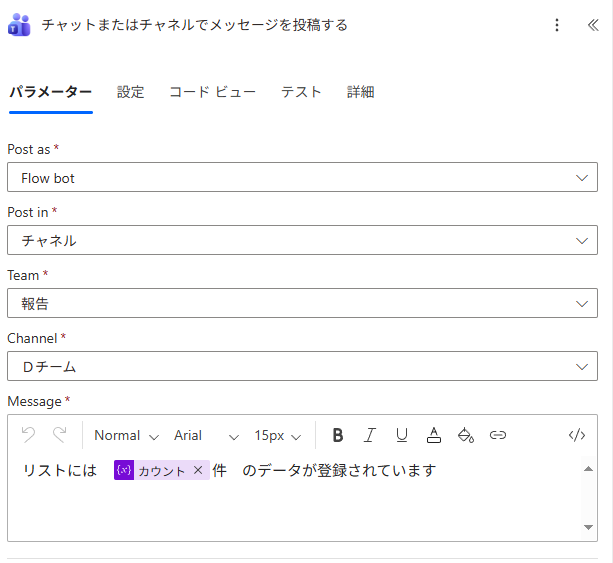
Task: Open the three-dot more options menu
Action: (557, 25)
